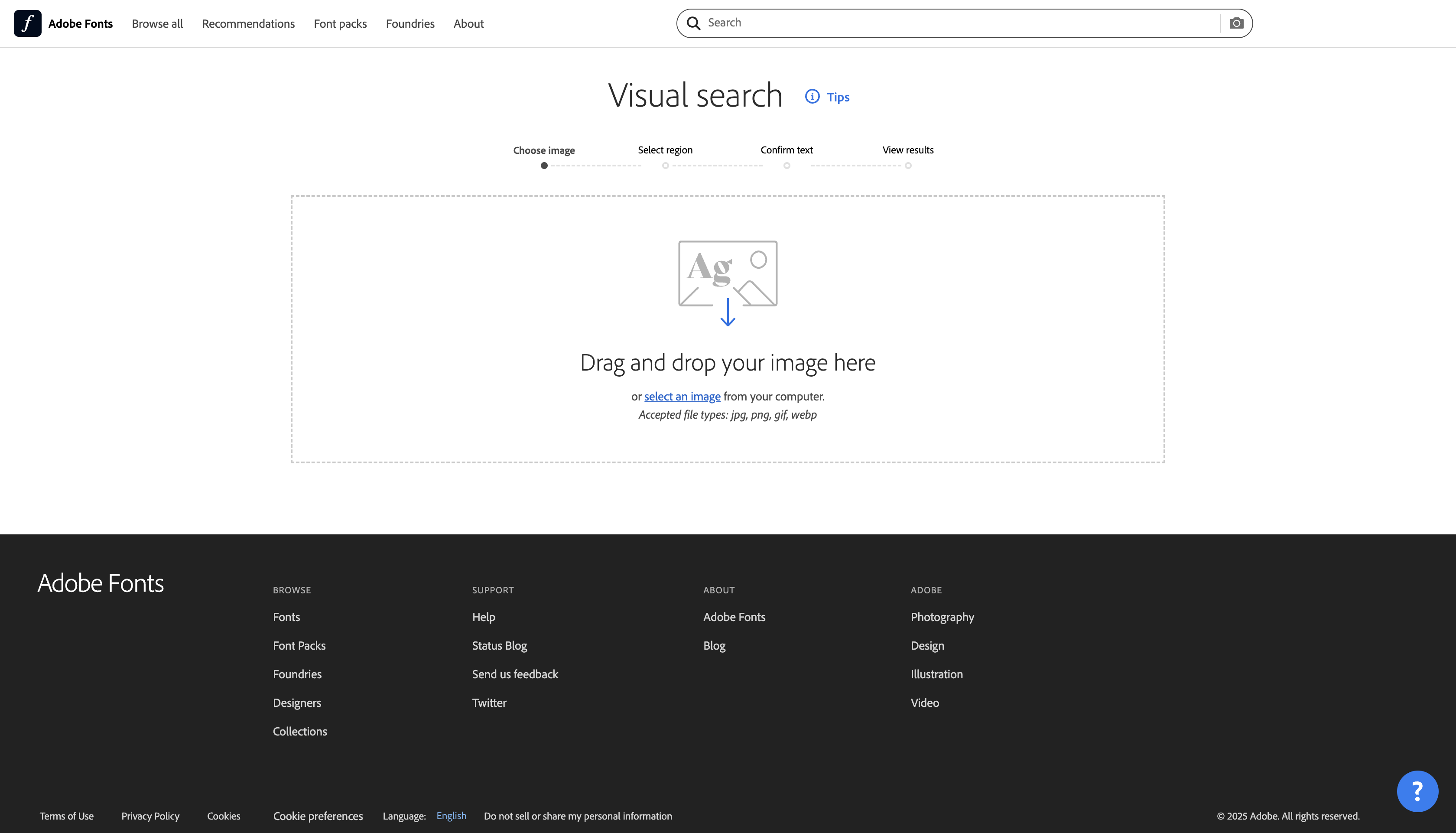Click the search magnifier icon
Screen dimensions: 1456x833
coord(693,22)
